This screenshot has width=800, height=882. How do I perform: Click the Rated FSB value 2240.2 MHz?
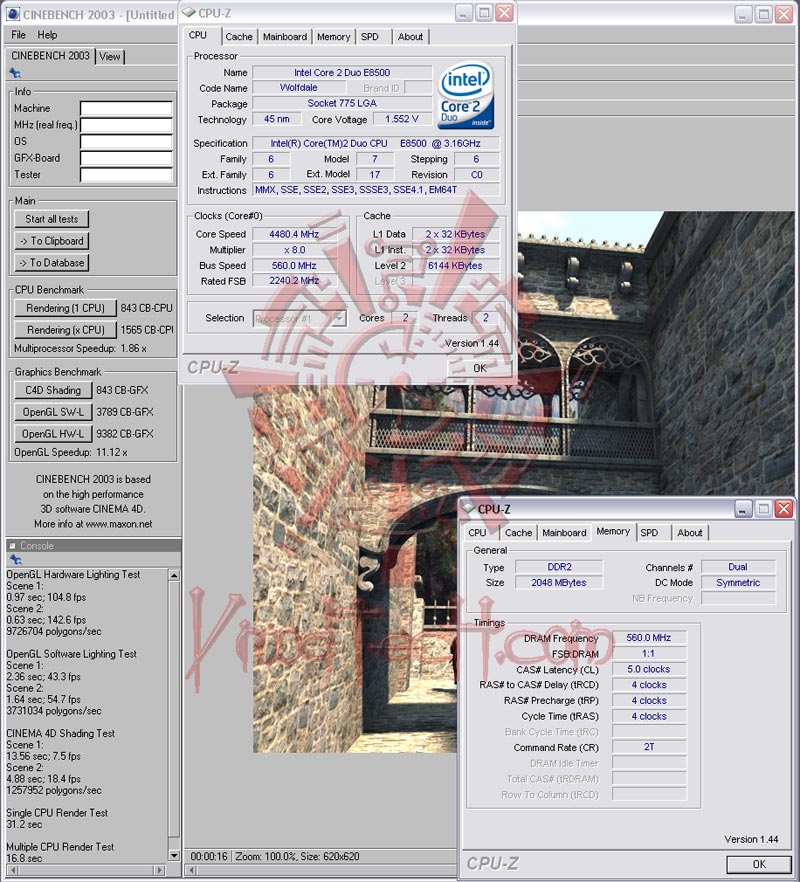[294, 281]
